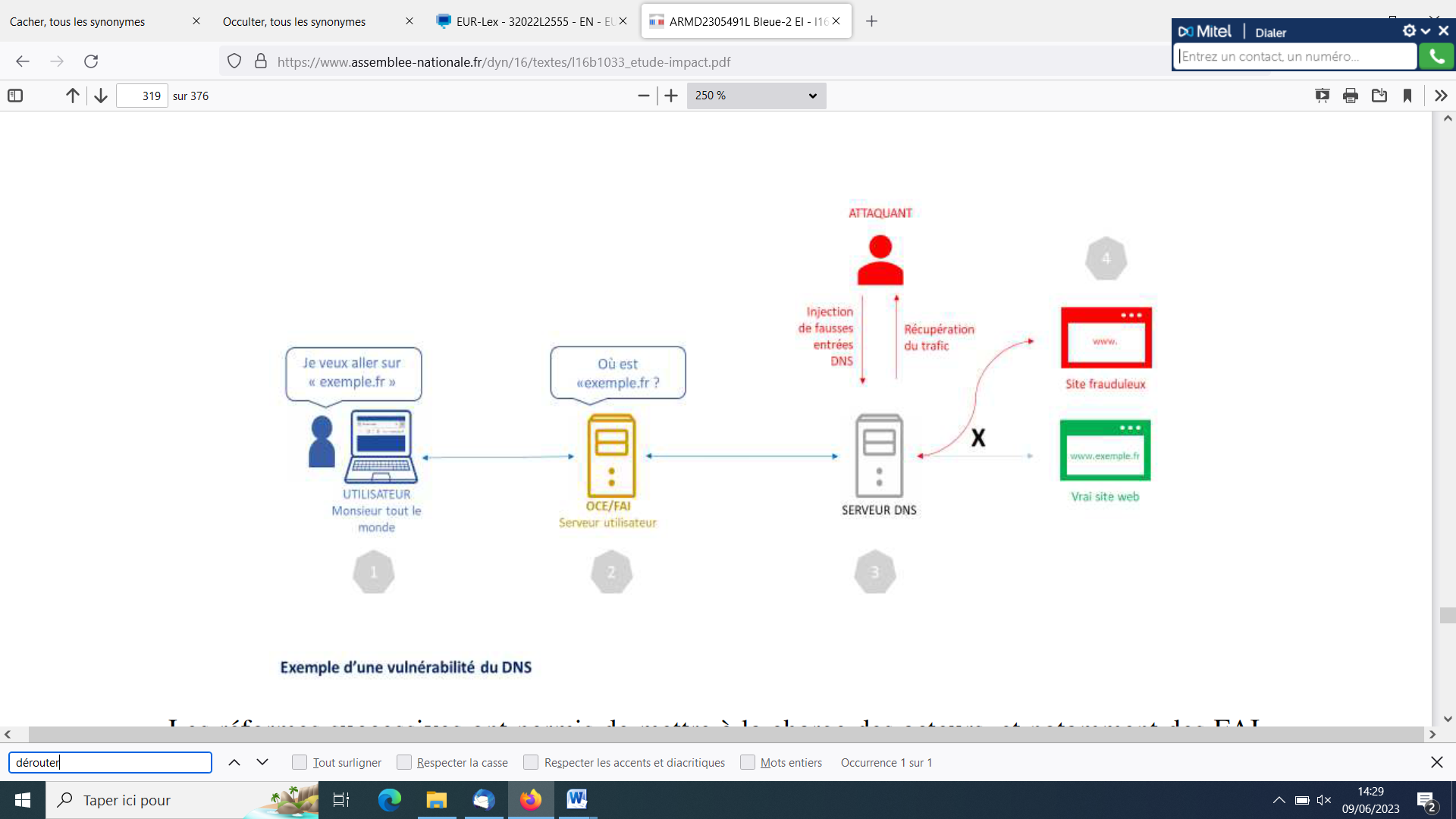Enable Mots entiers checkbox
Image resolution: width=1456 pixels, height=819 pixels.
[x=748, y=762]
